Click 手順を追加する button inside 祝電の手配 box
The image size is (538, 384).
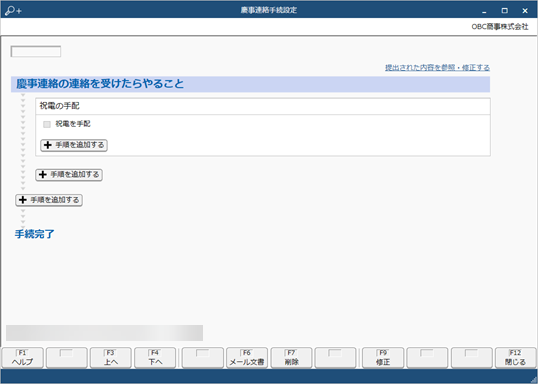[74, 145]
